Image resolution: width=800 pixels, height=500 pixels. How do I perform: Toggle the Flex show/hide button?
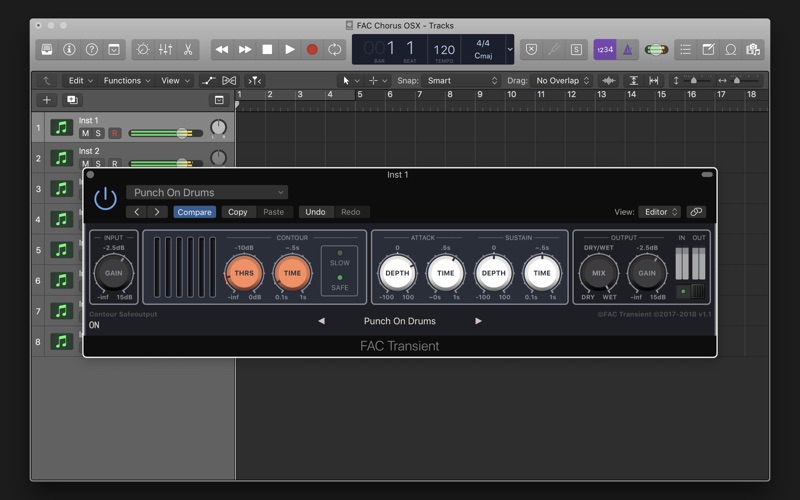coord(229,81)
